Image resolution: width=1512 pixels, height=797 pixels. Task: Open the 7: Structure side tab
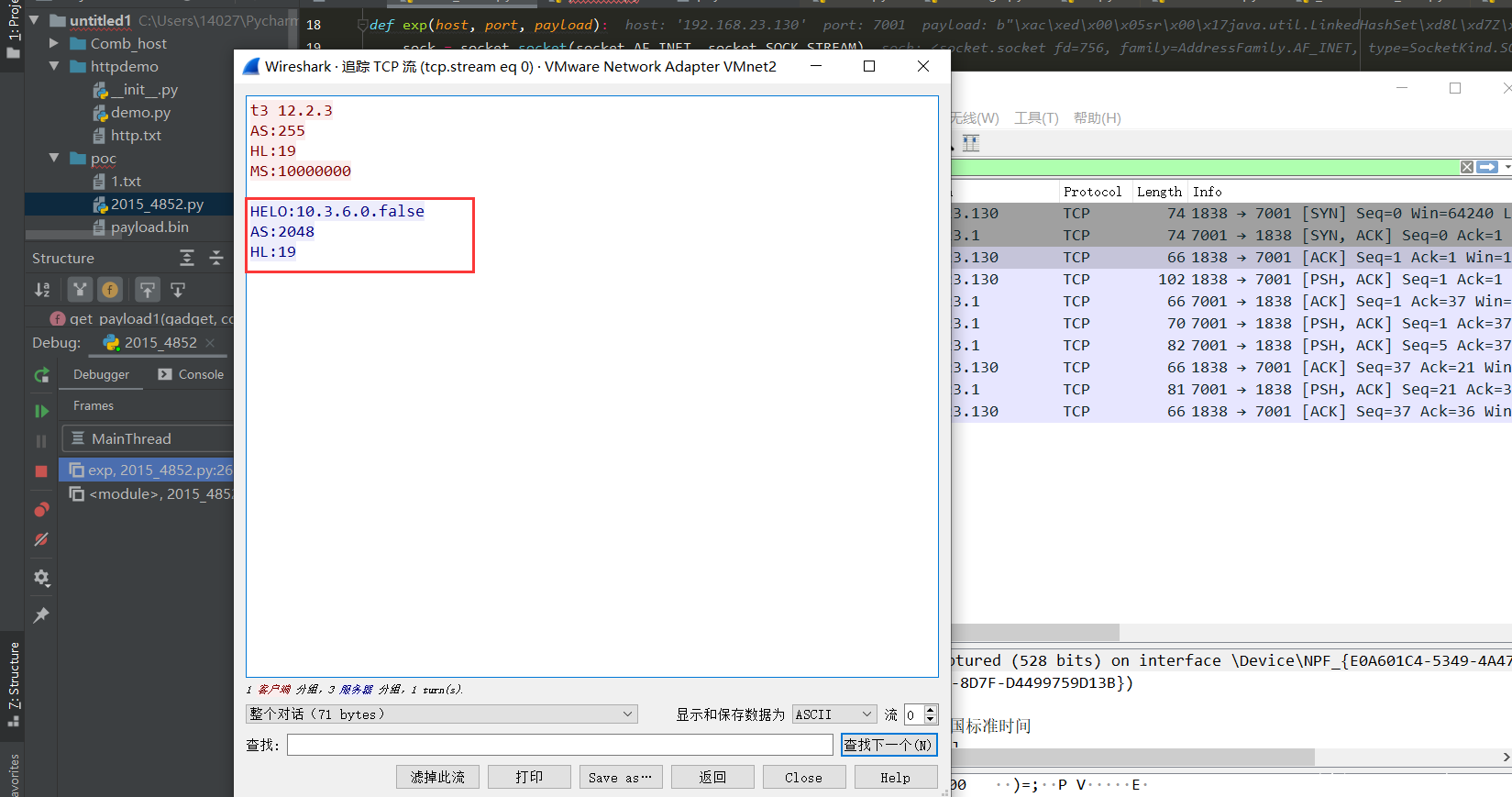pyautogui.click(x=13, y=683)
